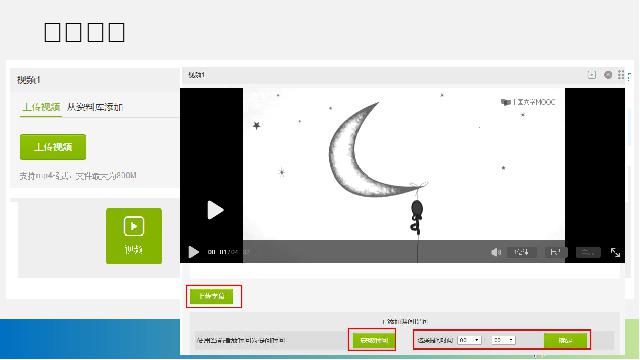
Task: Click the green confirm button beside the time dropdowns
Action: point(565,340)
